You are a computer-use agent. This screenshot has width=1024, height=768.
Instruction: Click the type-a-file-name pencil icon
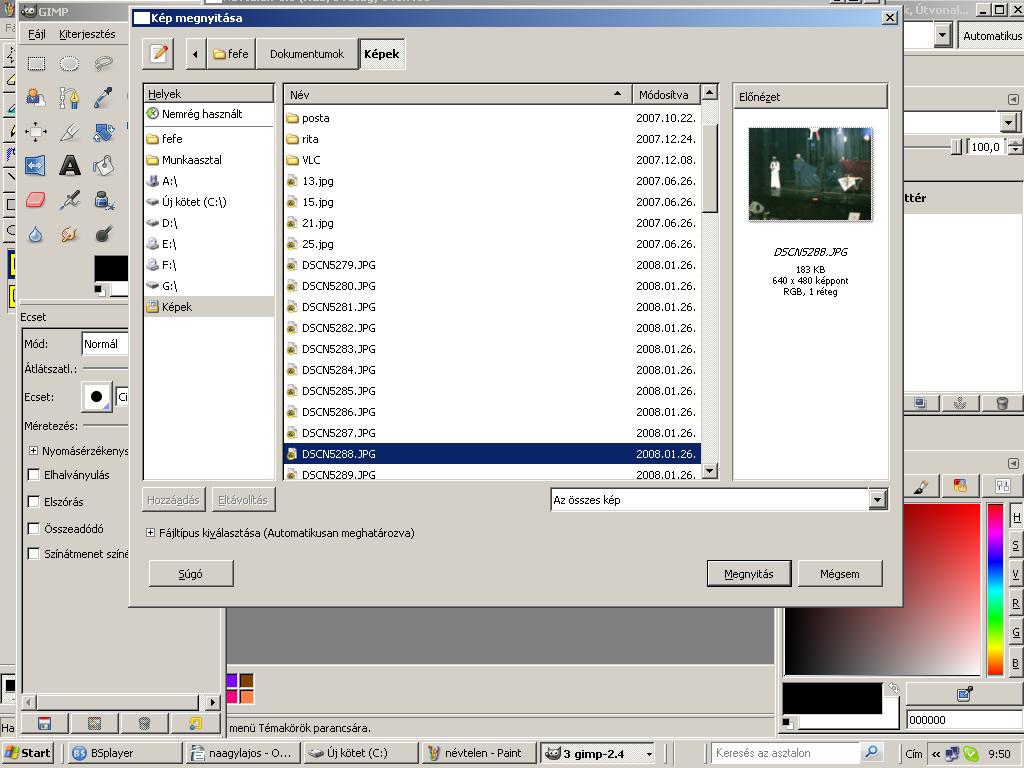tap(158, 54)
